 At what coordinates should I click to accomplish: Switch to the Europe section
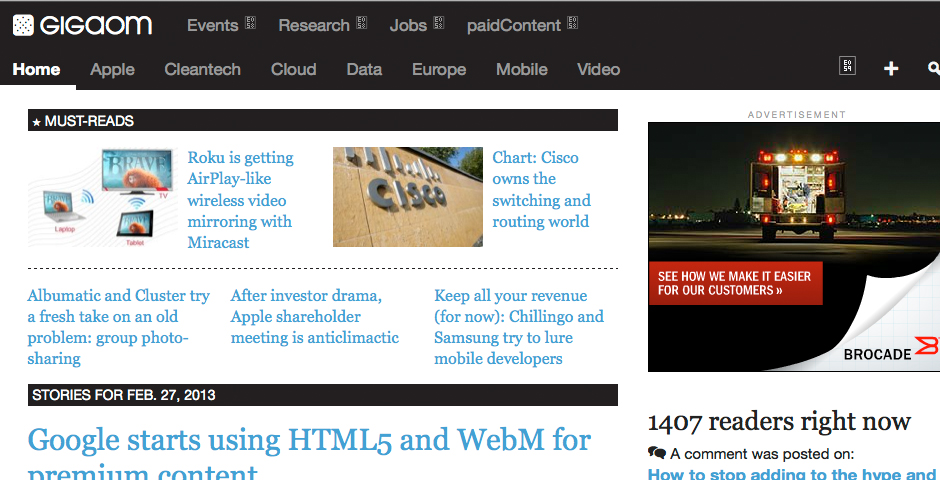click(x=439, y=70)
